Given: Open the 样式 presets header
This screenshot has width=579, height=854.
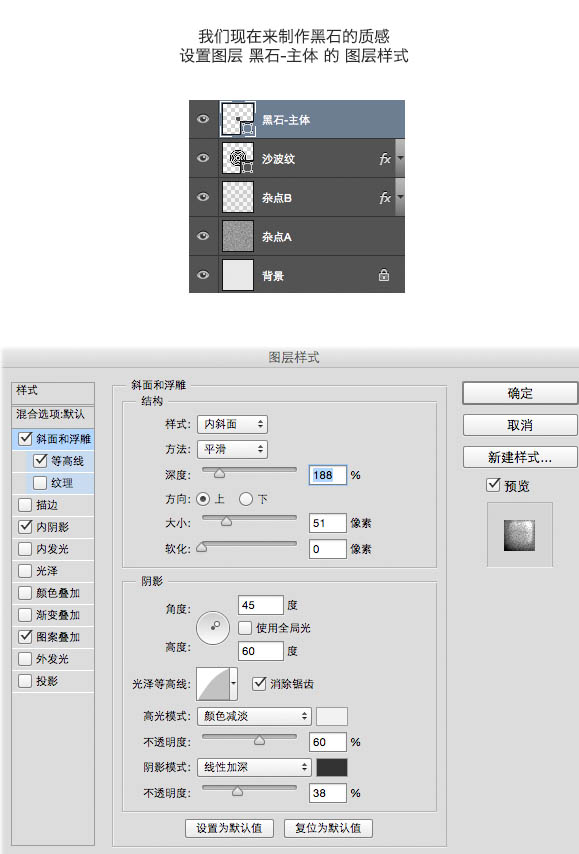Looking at the screenshot, I should [53, 391].
